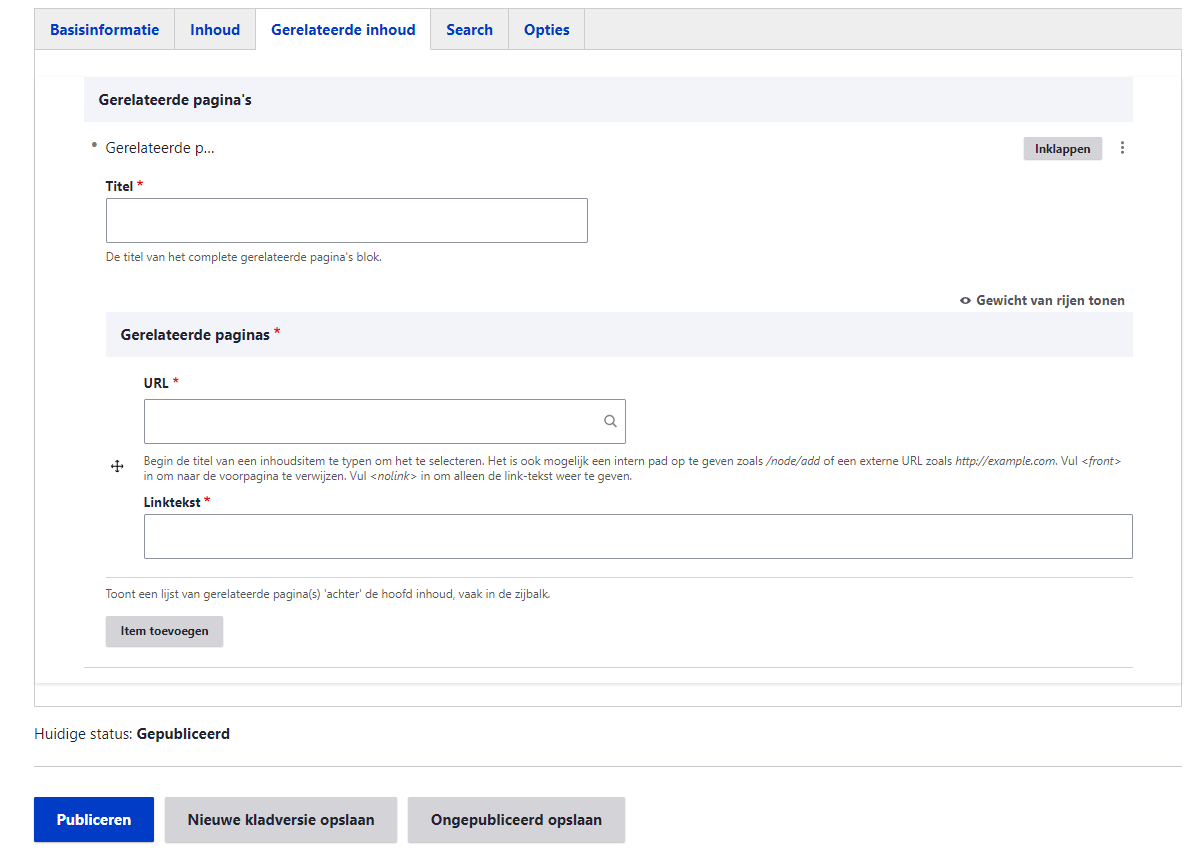Click Nieuwe kladversie opslaan
The width and height of the screenshot is (1196, 850).
pos(281,820)
